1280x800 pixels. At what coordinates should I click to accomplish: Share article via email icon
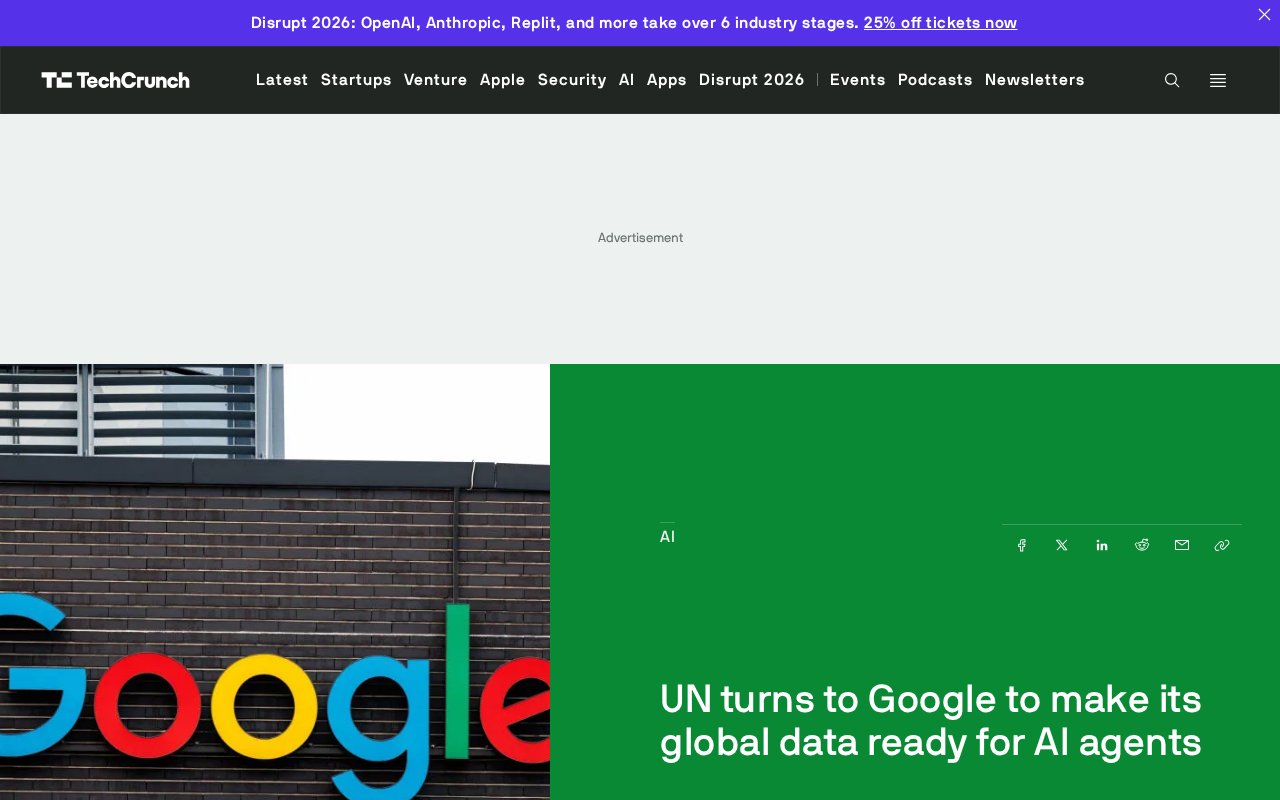coord(1182,545)
